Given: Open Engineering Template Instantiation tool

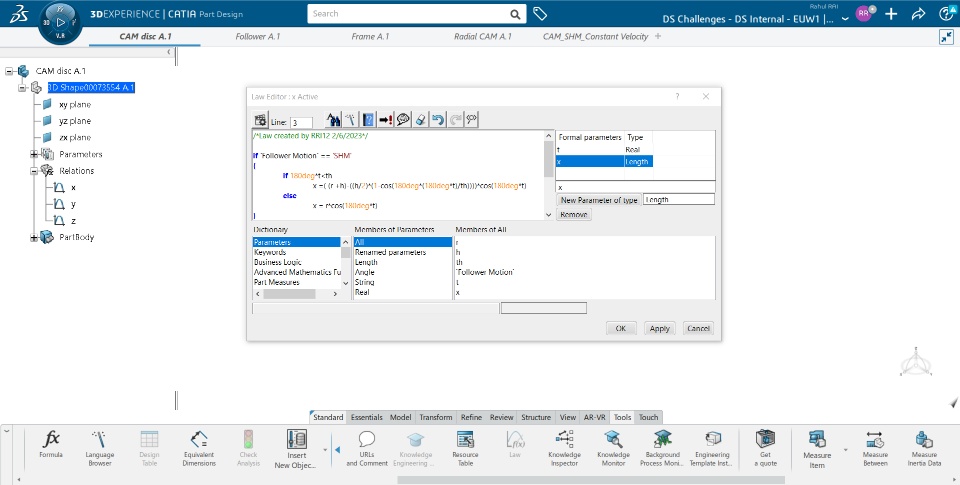Looking at the screenshot, I should 712,448.
